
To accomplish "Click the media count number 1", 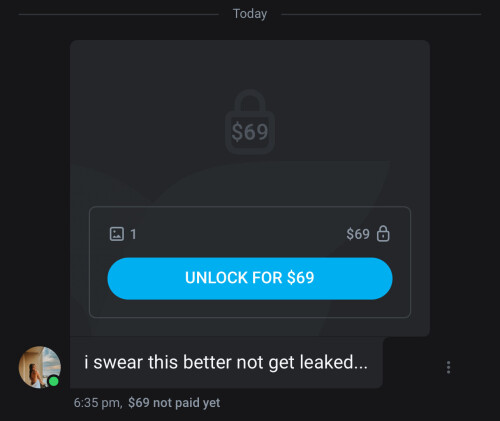I will 133,234.
